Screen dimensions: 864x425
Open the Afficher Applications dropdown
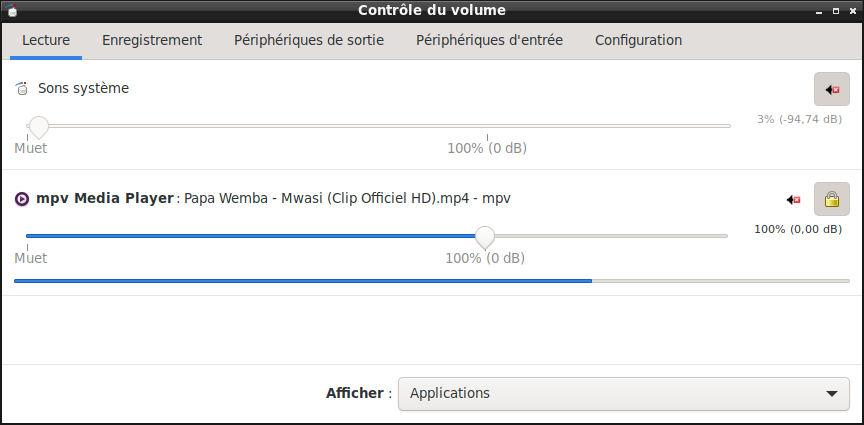click(x=624, y=394)
